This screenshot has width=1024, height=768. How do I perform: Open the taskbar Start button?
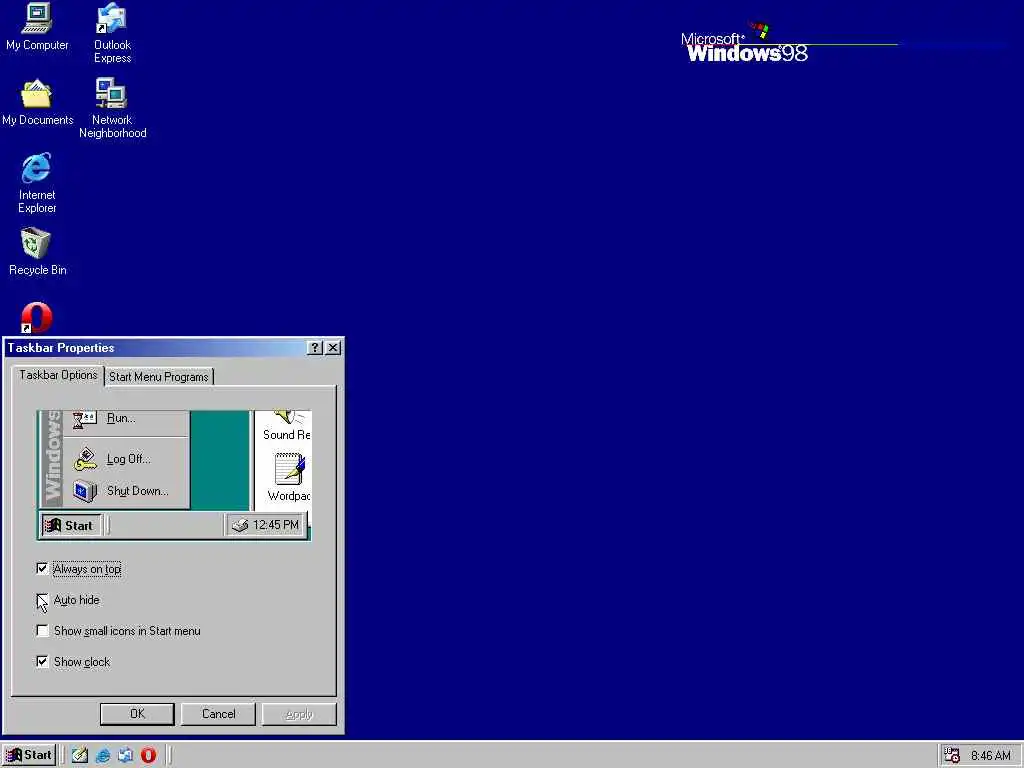point(29,755)
